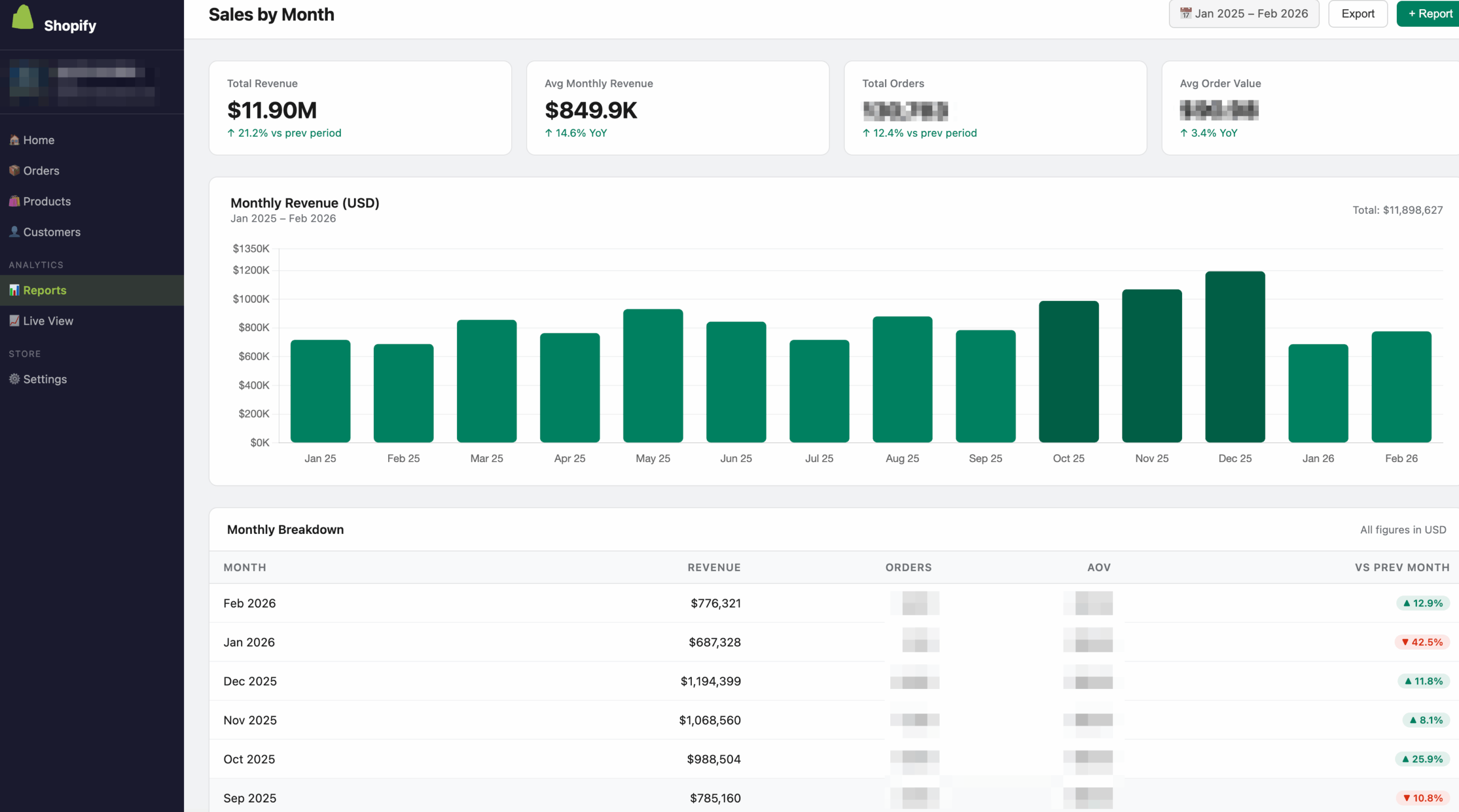Sort the table by the Revenue column

click(714, 567)
